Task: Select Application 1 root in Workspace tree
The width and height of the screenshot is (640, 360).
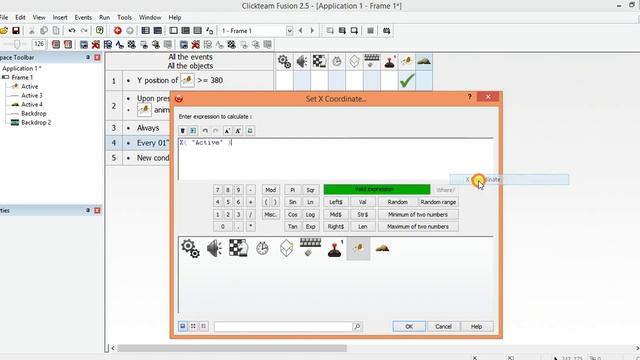Action: point(22,68)
